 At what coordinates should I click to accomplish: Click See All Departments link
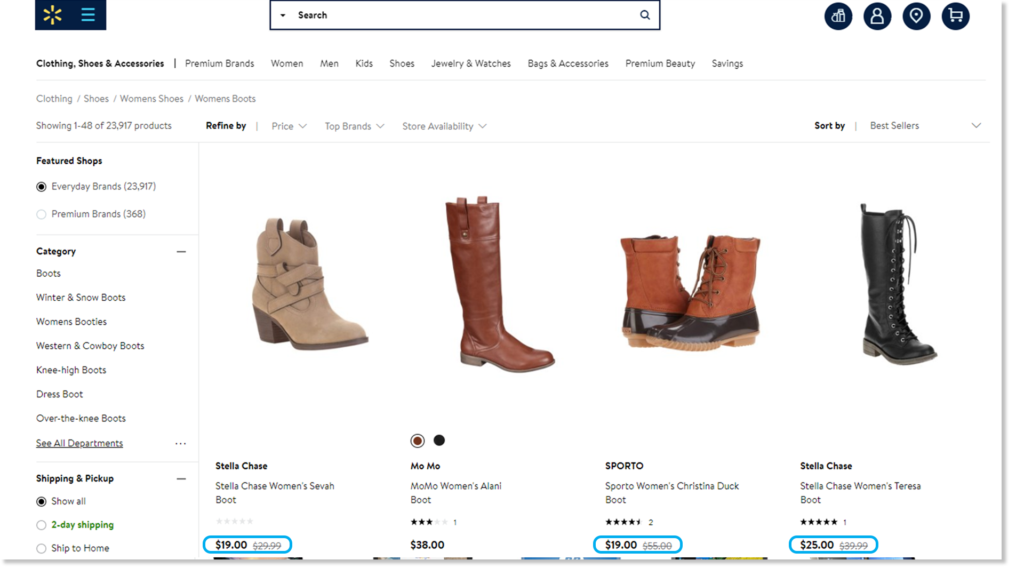pos(79,443)
